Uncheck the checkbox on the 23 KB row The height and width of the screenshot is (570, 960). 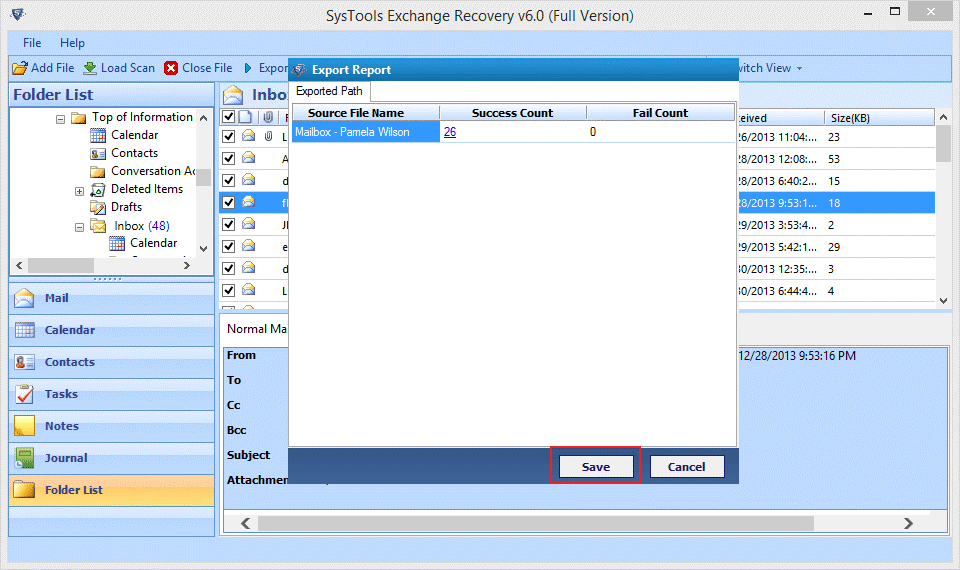click(x=228, y=137)
